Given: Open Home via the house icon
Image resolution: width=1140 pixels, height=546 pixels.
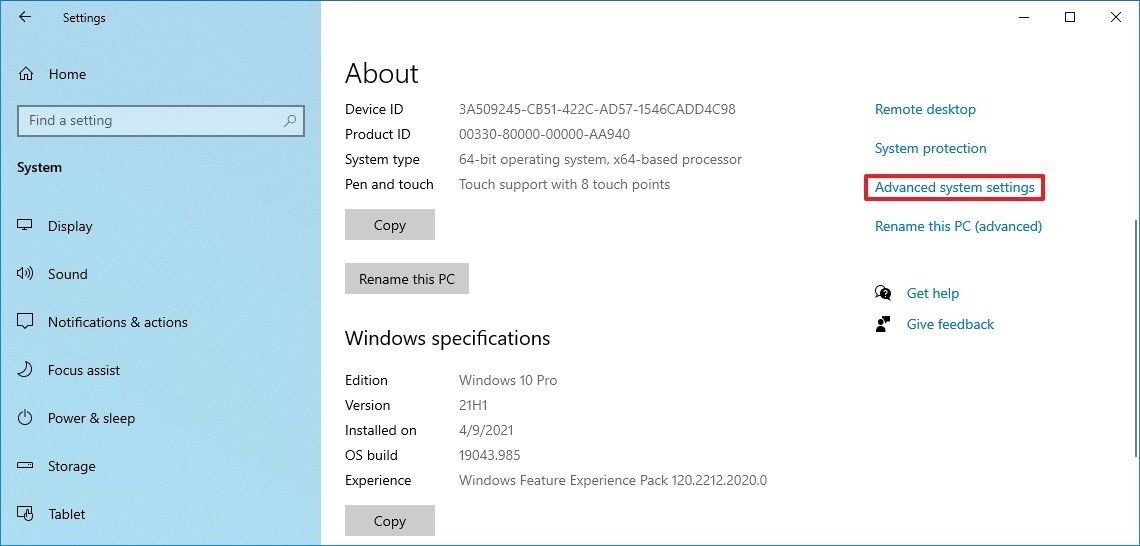Looking at the screenshot, I should pyautogui.click(x=26, y=74).
